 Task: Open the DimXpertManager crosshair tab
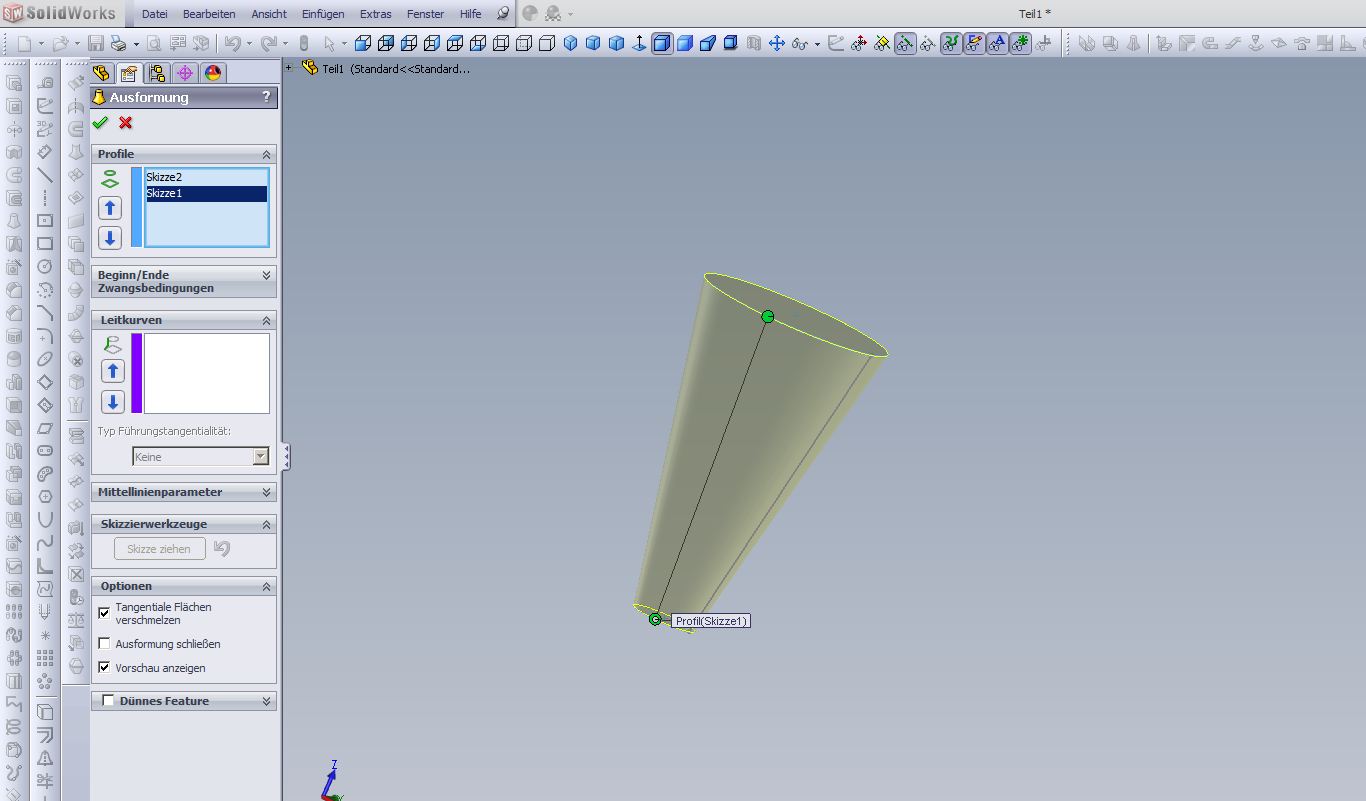[184, 73]
